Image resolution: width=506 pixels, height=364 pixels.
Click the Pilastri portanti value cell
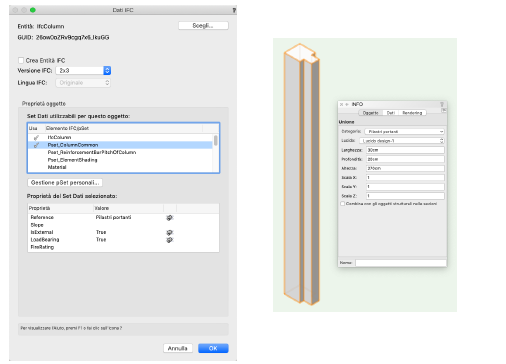pyautogui.click(x=113, y=217)
